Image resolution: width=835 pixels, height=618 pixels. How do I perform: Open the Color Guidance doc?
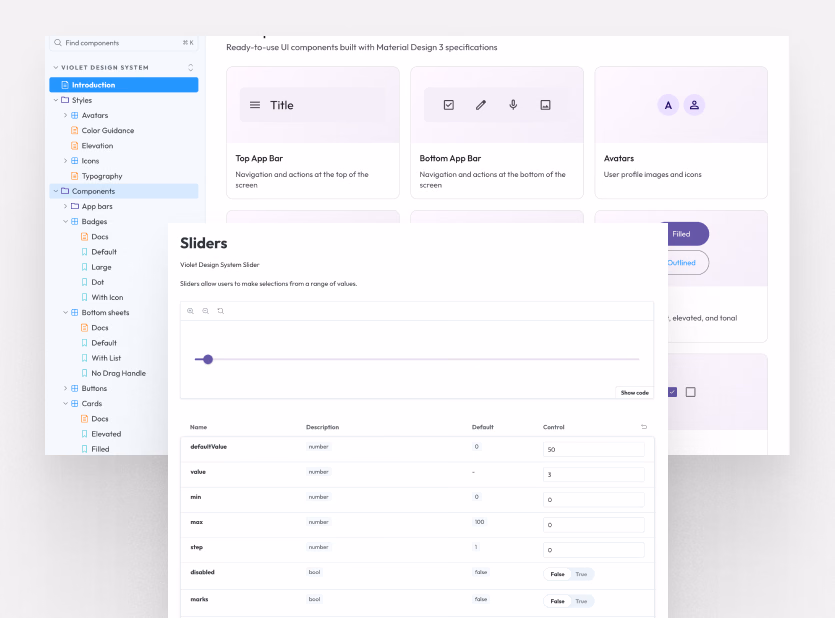click(x=103, y=130)
